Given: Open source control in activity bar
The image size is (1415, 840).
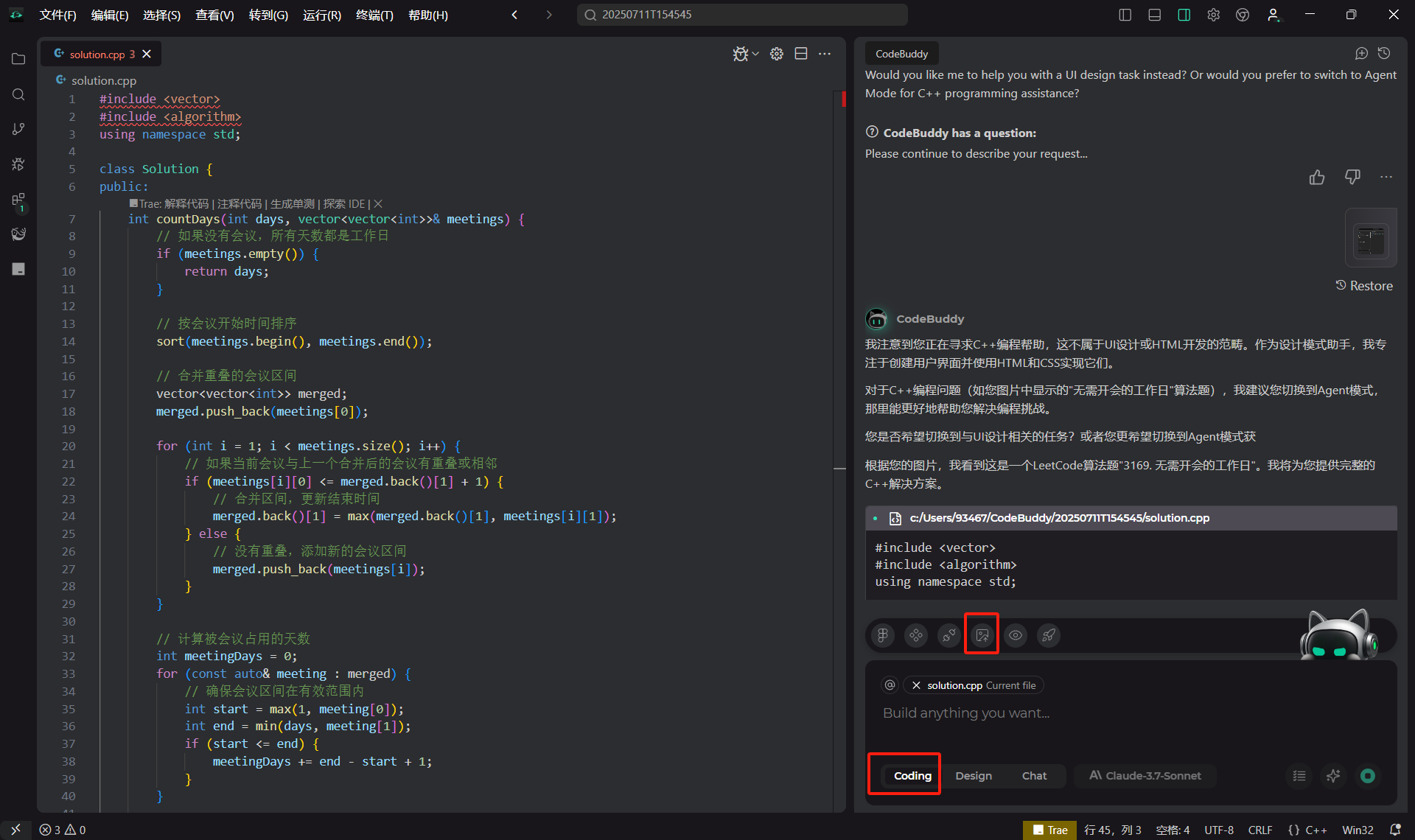Looking at the screenshot, I should [x=18, y=129].
